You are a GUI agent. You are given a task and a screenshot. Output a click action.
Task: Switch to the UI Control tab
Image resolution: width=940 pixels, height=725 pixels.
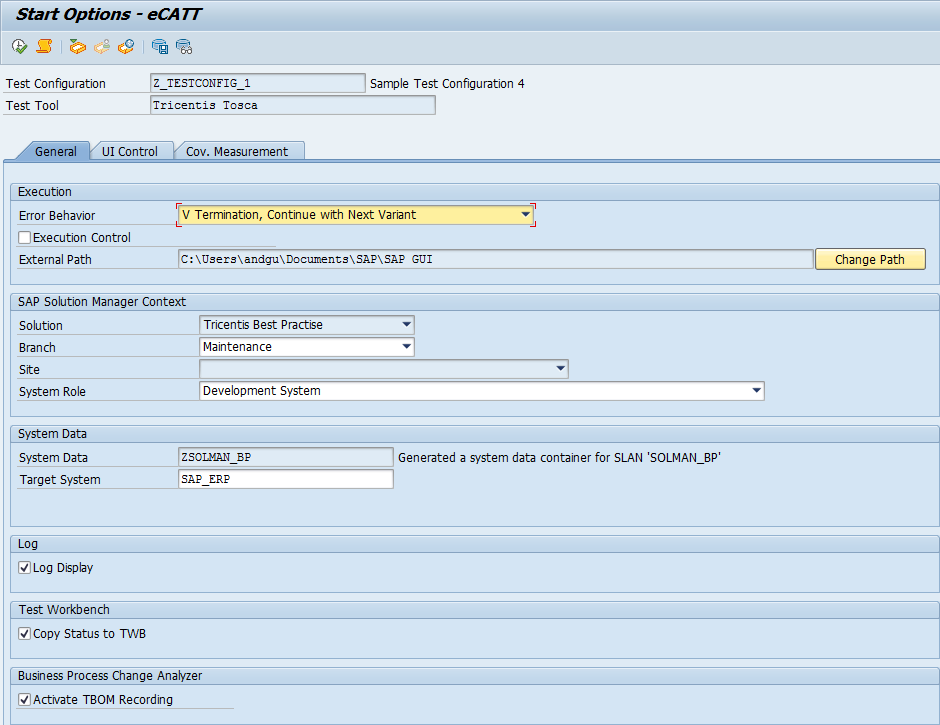click(130, 152)
